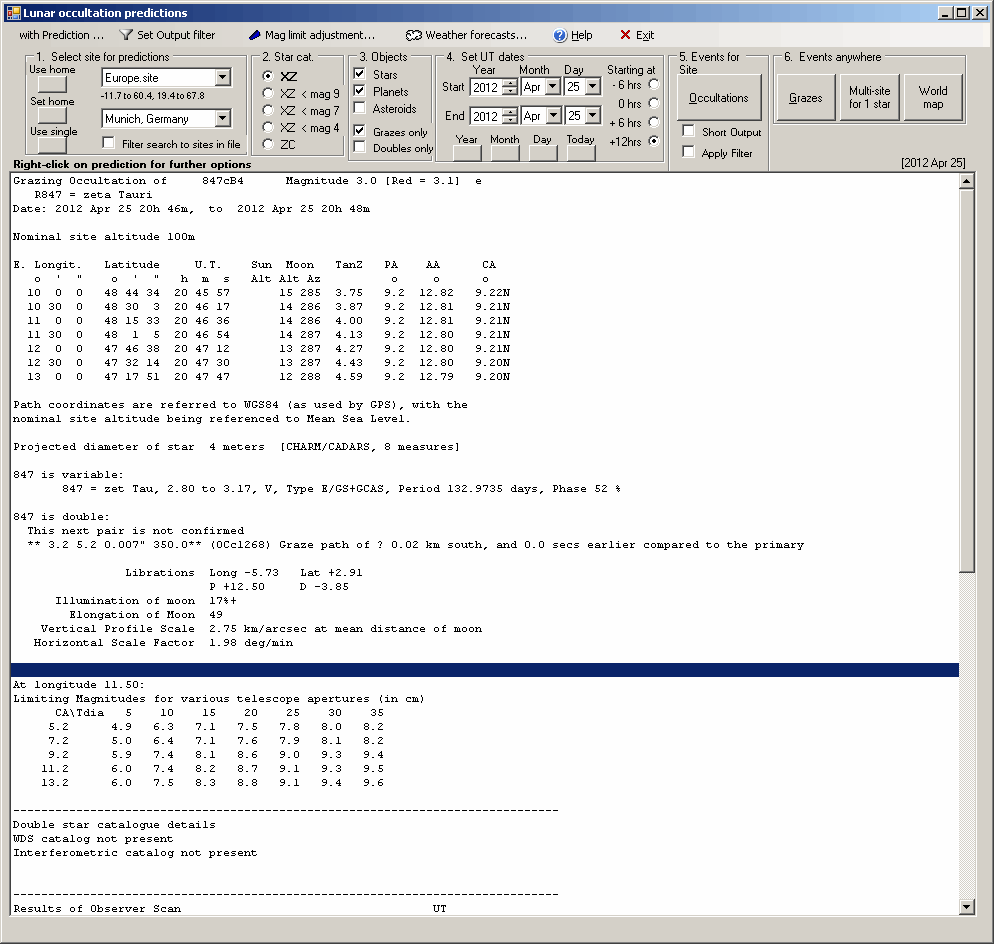Increment the Start year spinner
This screenshot has height=944, width=994.
(x=510, y=83)
